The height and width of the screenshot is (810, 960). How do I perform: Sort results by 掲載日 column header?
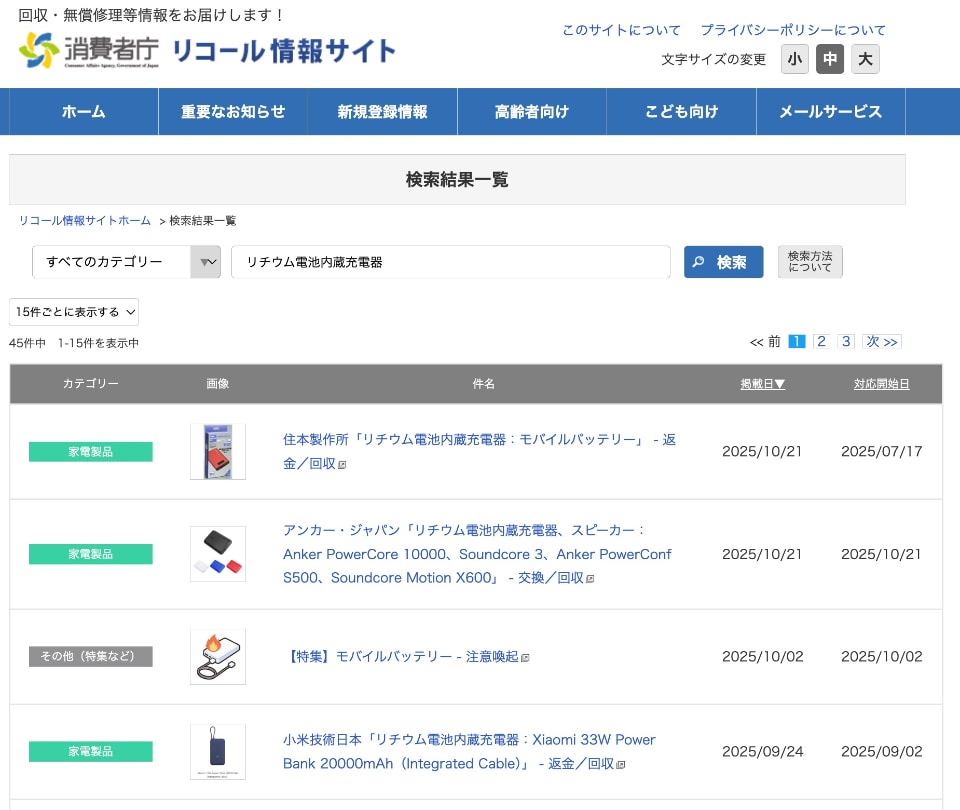click(762, 384)
